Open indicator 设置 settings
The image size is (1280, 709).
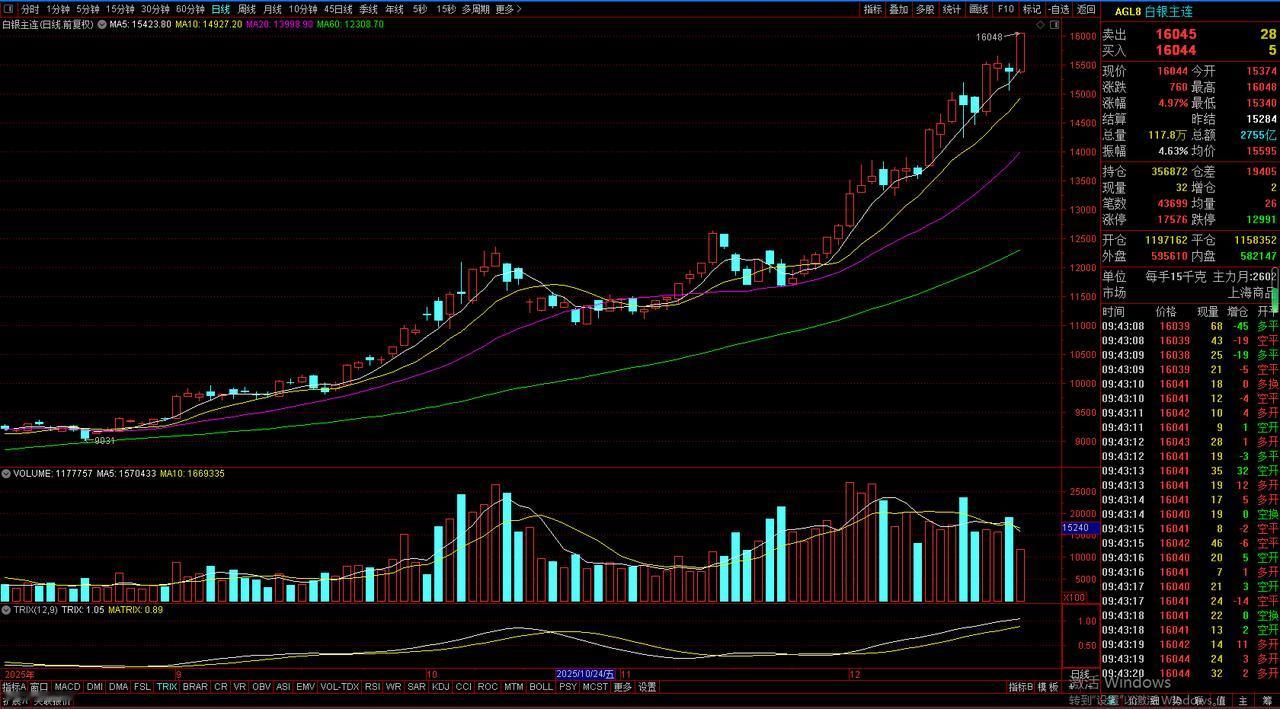coord(648,687)
